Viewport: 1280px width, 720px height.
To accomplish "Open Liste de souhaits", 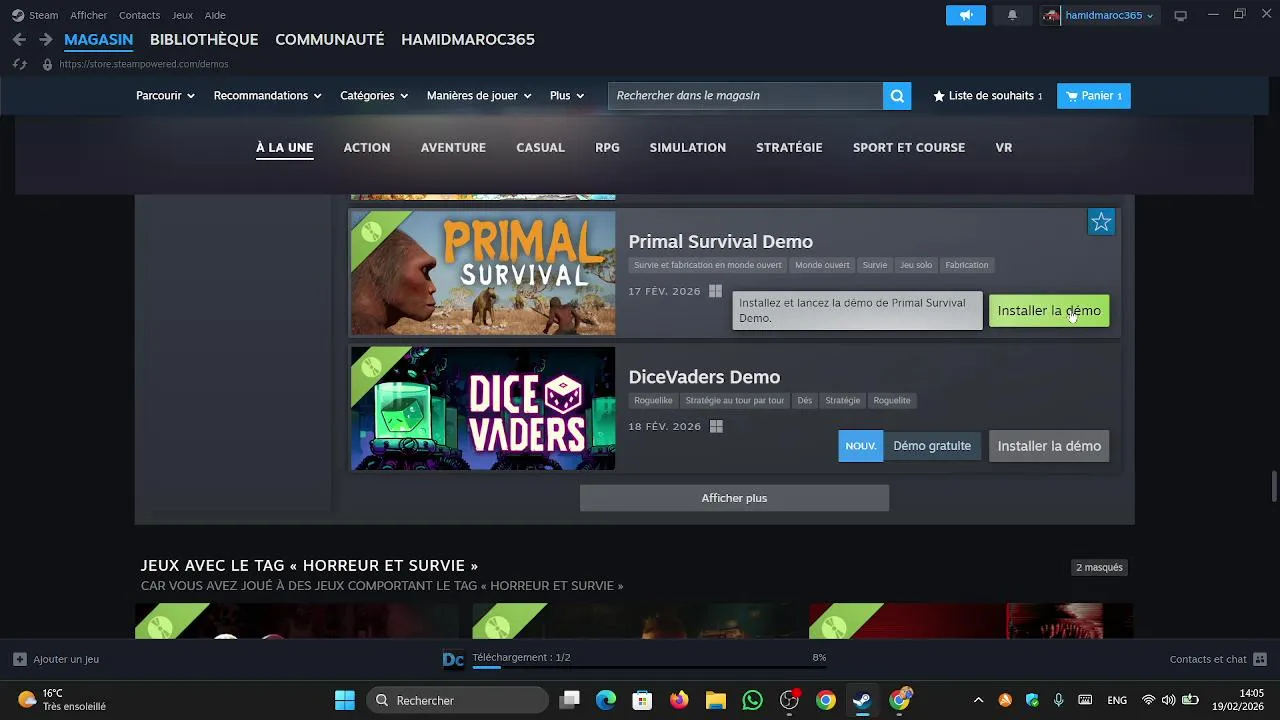I will point(988,96).
